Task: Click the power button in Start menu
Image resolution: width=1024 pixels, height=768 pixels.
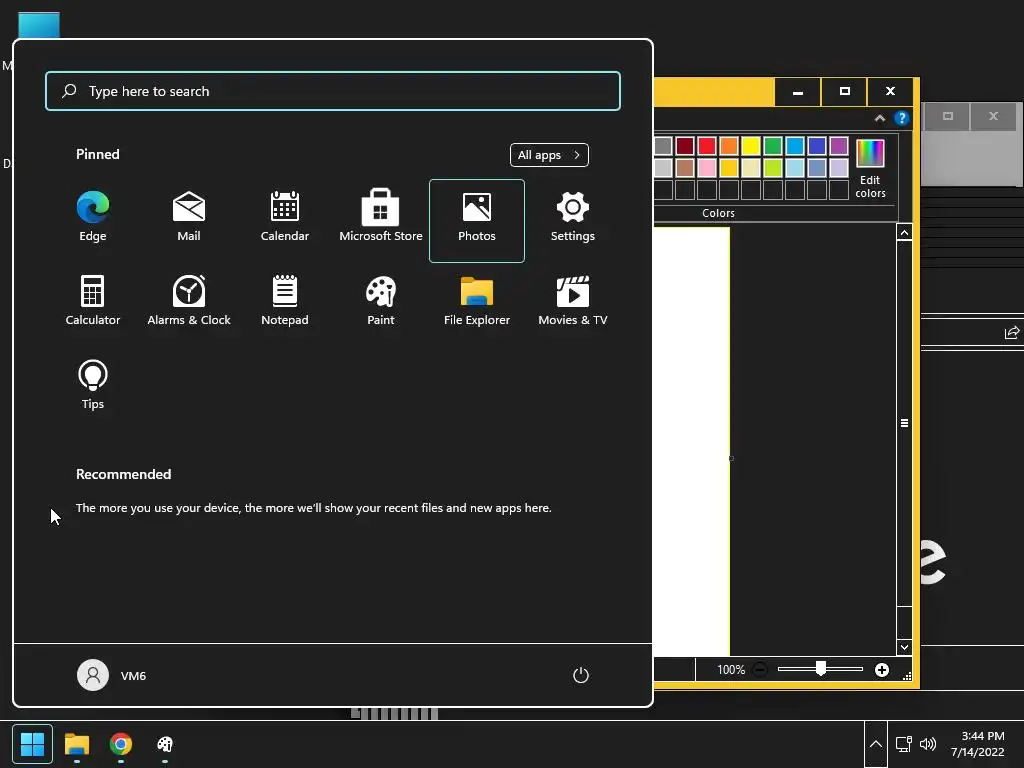Action: pos(581,675)
